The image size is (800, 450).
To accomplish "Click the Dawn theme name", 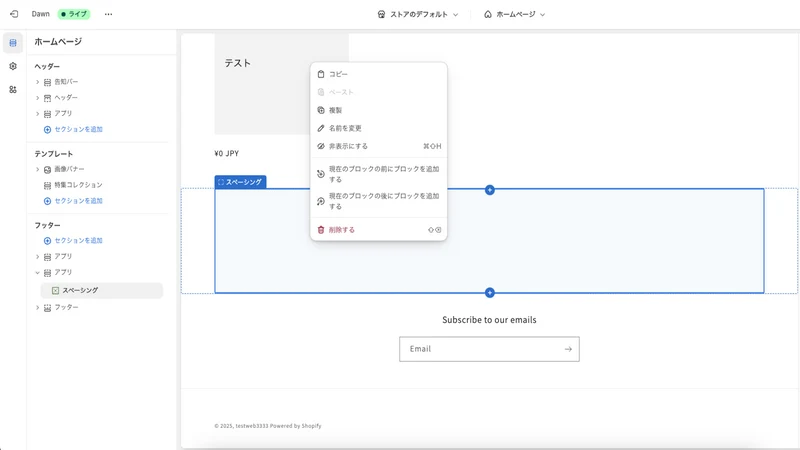I will 40,14.
